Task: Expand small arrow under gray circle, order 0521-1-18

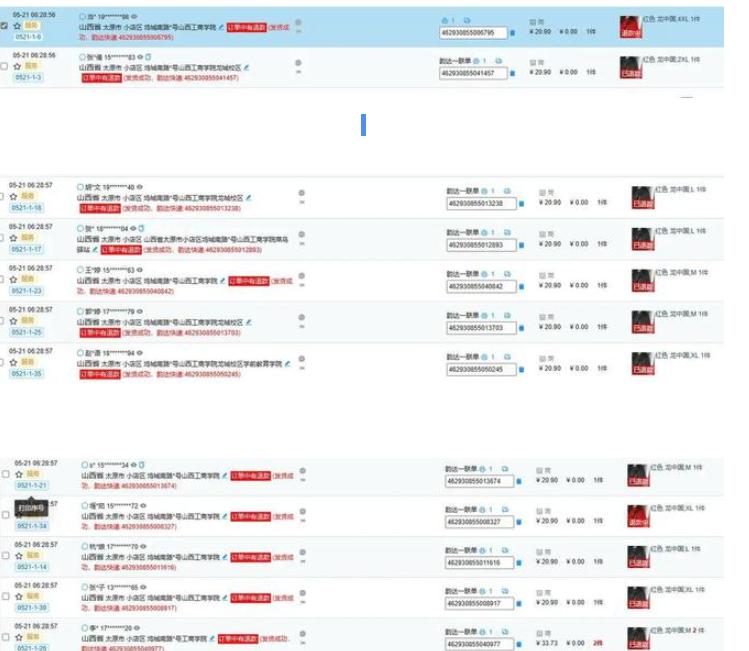Action: tap(302, 202)
